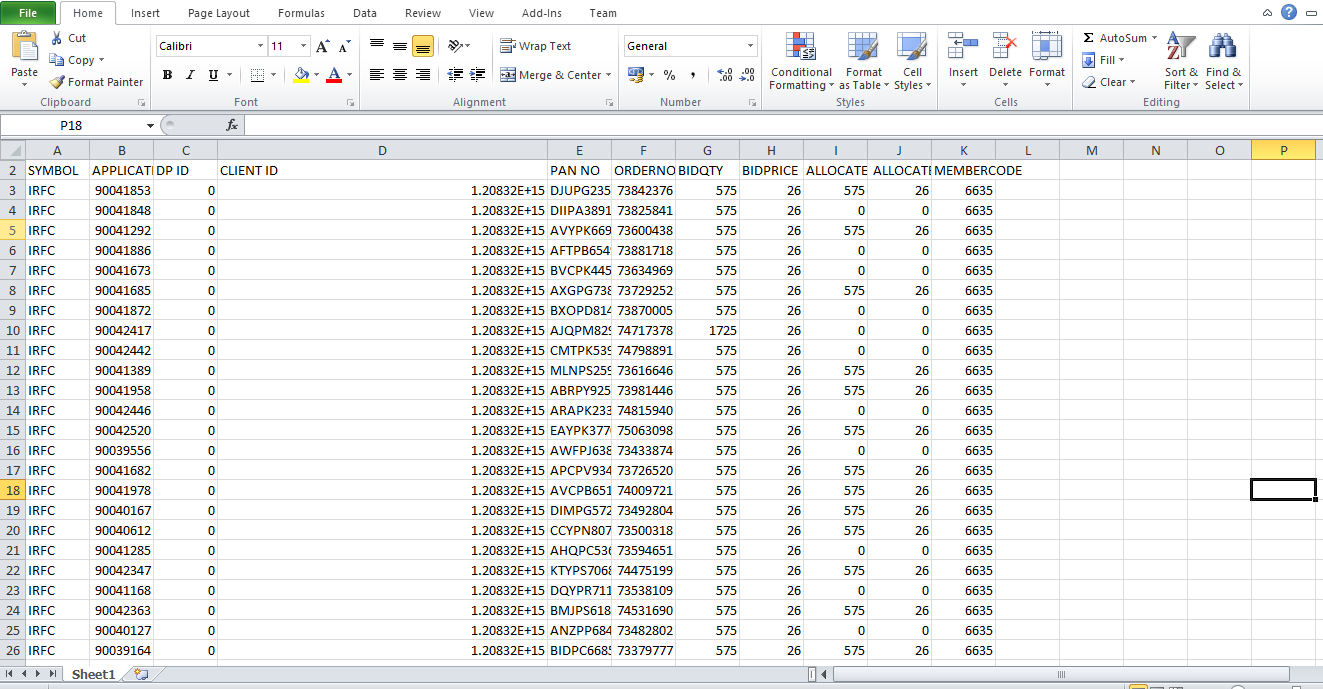Click the Increase Decimal icon
Viewport: 1323px width, 689px height.
[724, 75]
